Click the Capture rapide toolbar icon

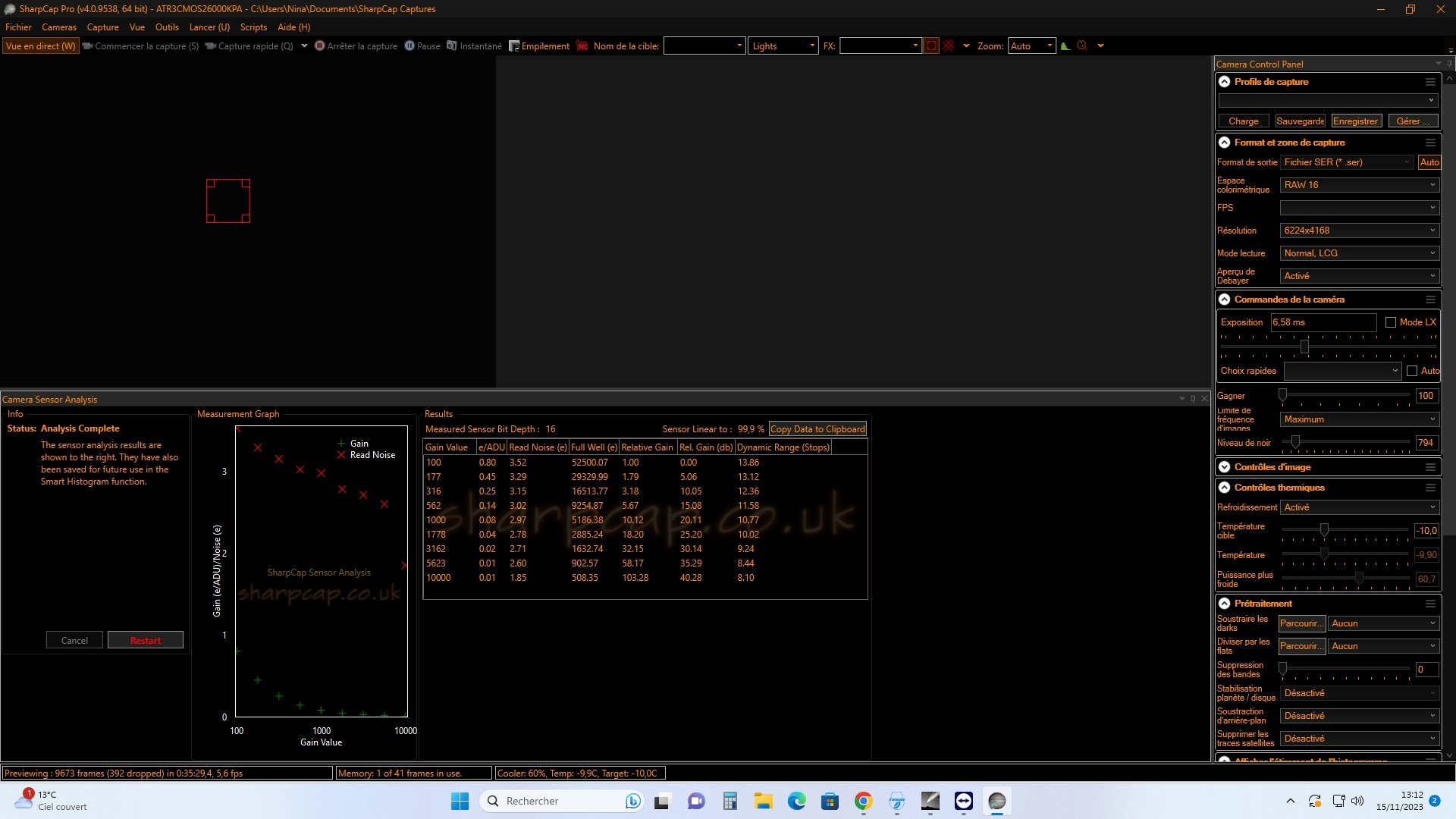(x=211, y=46)
